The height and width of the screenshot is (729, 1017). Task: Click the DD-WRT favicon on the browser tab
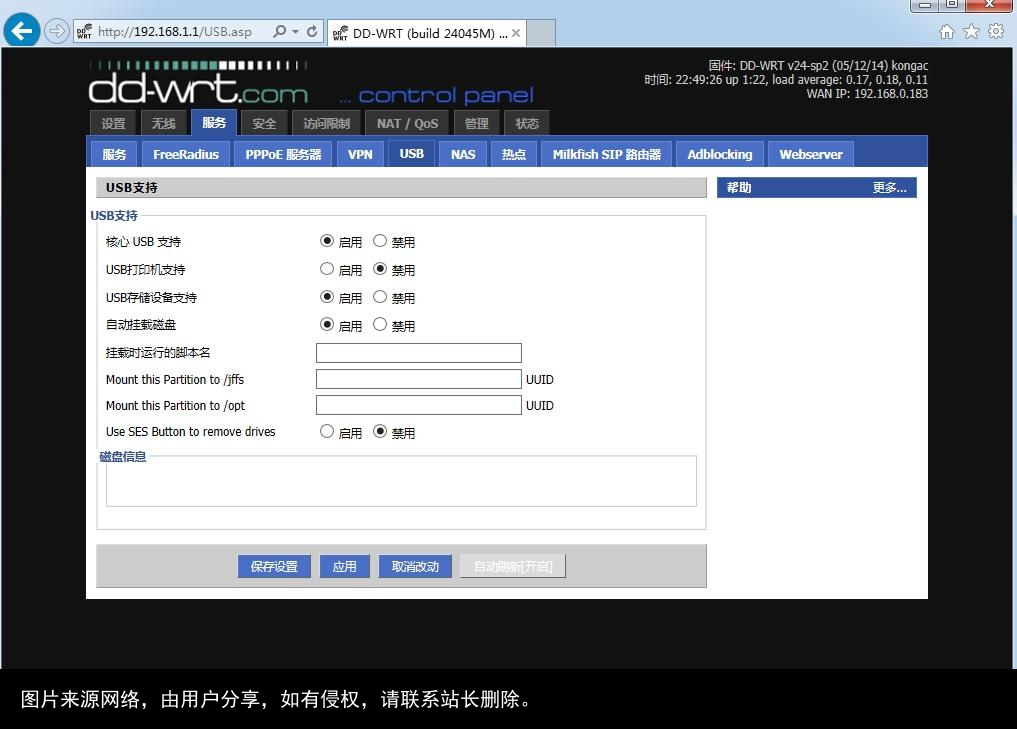click(x=340, y=32)
